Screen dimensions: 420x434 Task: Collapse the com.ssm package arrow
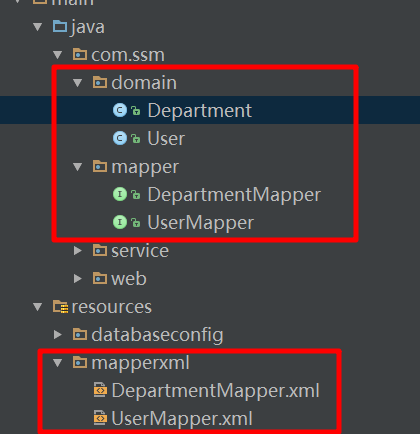[58, 55]
